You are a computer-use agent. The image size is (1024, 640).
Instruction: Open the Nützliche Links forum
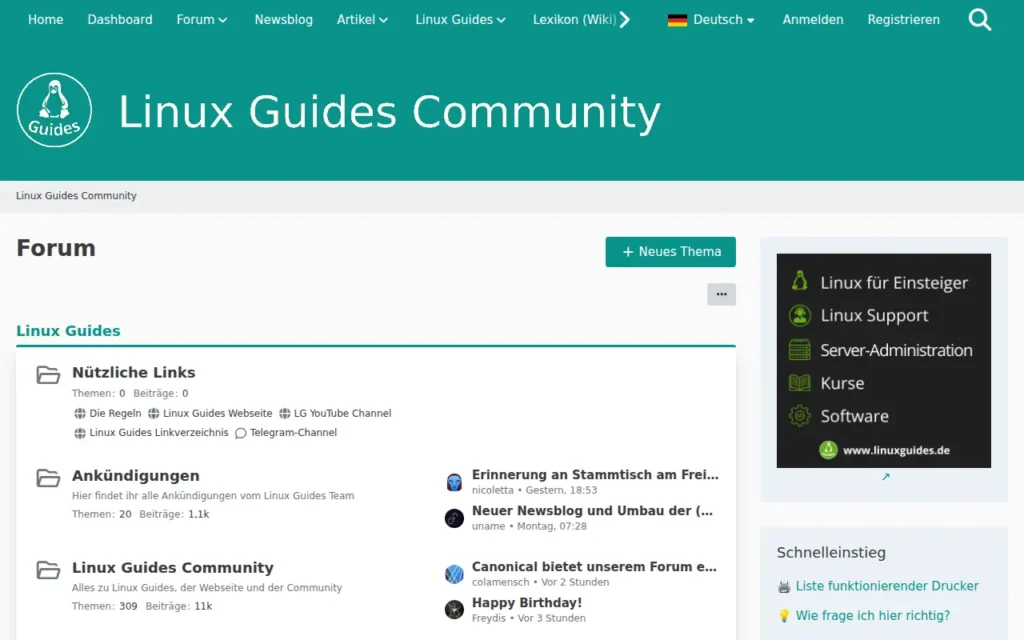coord(134,372)
